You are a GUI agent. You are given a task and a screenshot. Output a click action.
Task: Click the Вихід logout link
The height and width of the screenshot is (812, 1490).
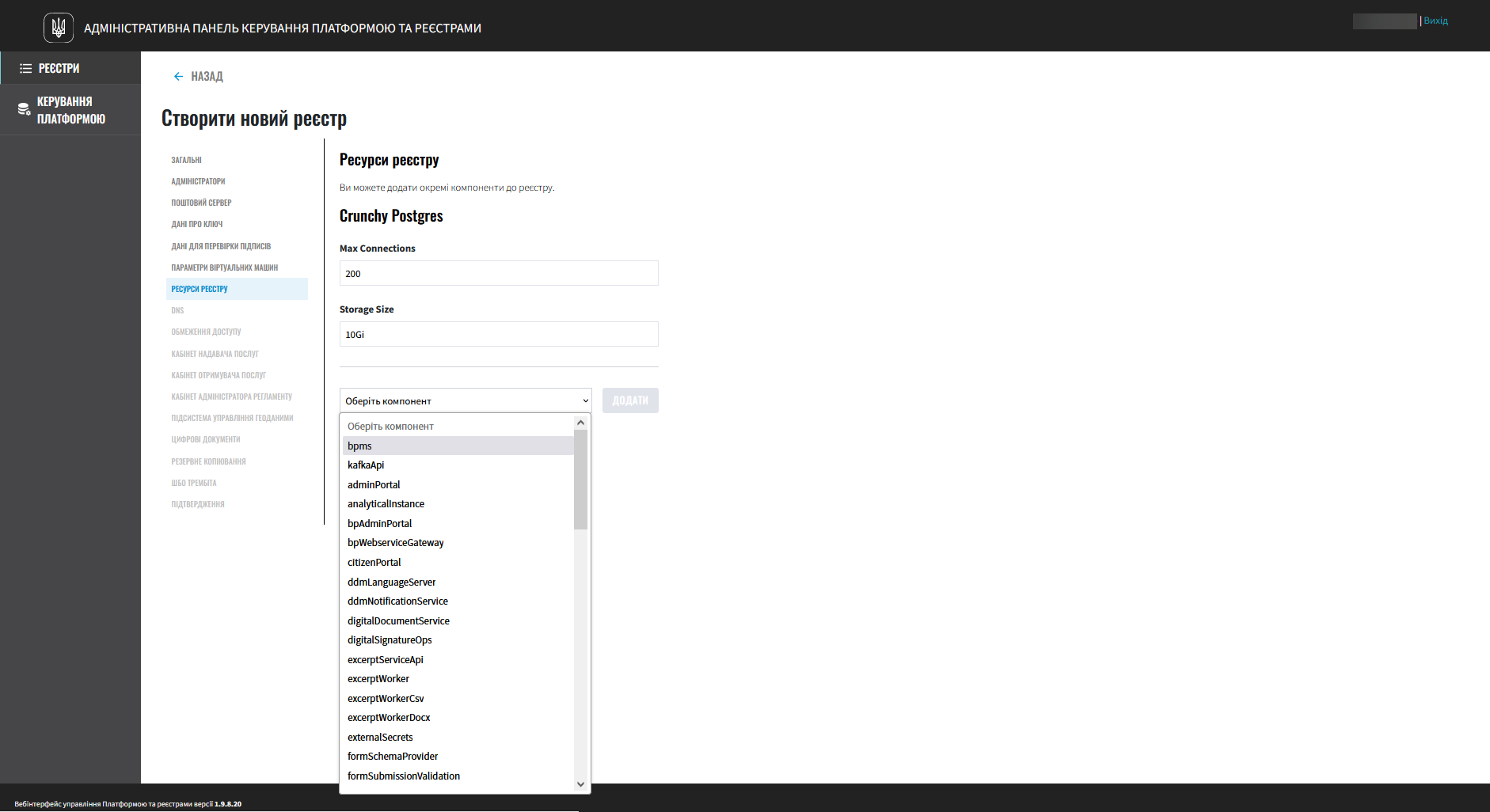click(x=1435, y=21)
